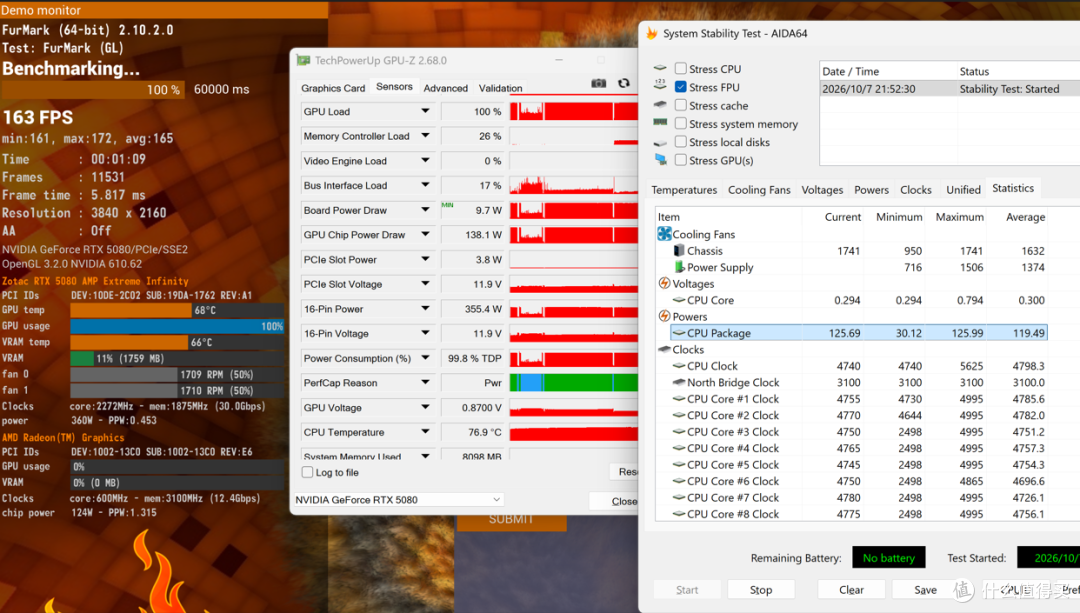Screen dimensions: 1080x613
Task: Enable the Stress system memory checkbox
Action: coord(681,123)
